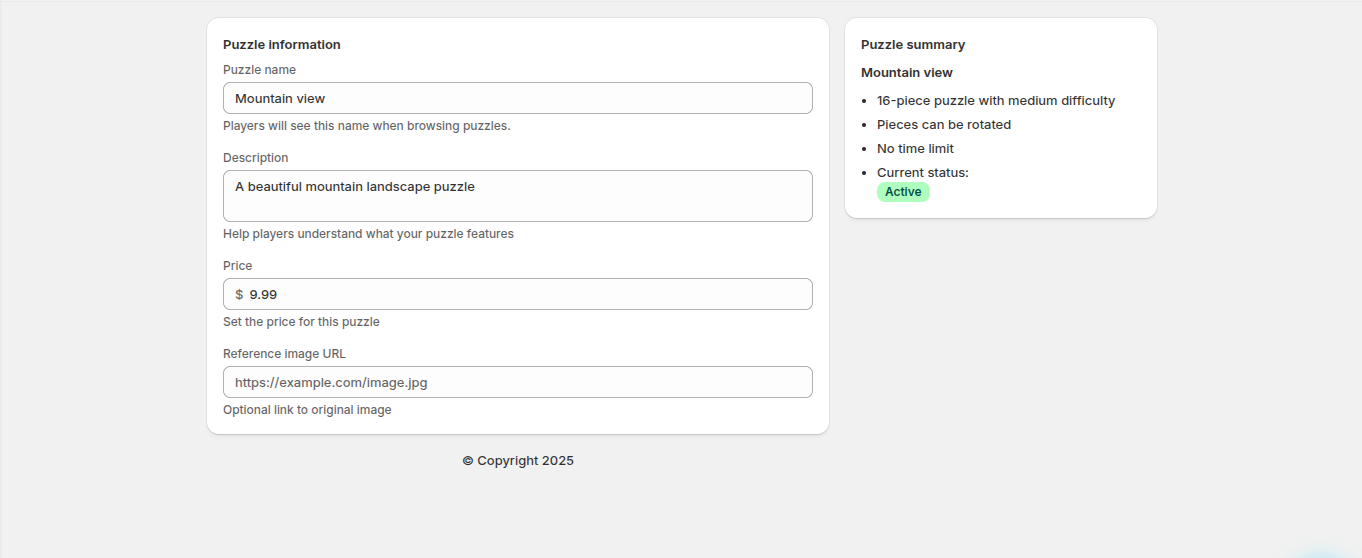Screen dimensions: 1362x558
Task: Click the Mountain view title in summary
Action: click(907, 73)
